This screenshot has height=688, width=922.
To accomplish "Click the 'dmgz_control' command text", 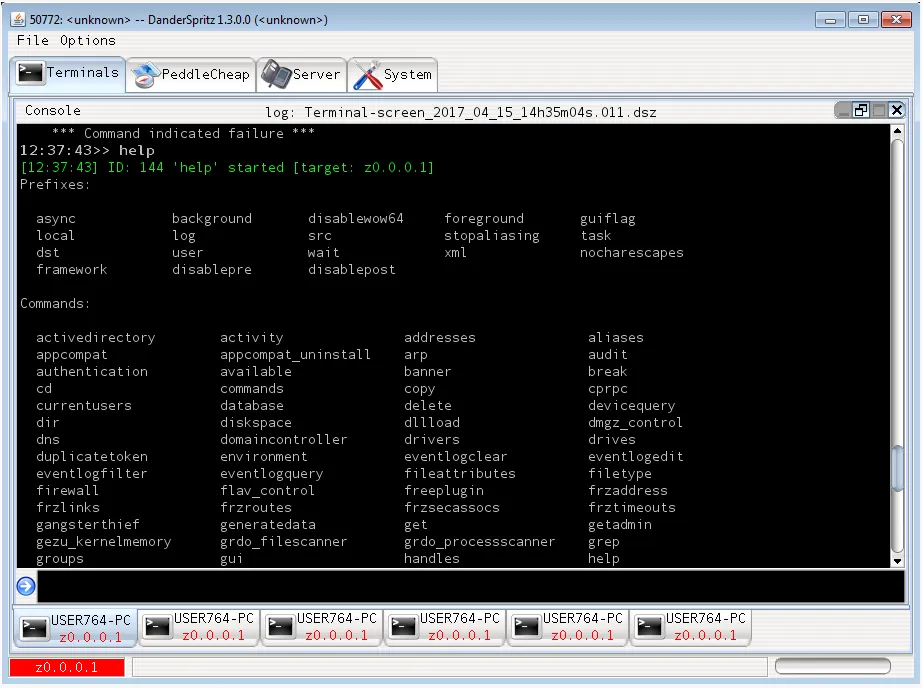I will [x=635, y=423].
